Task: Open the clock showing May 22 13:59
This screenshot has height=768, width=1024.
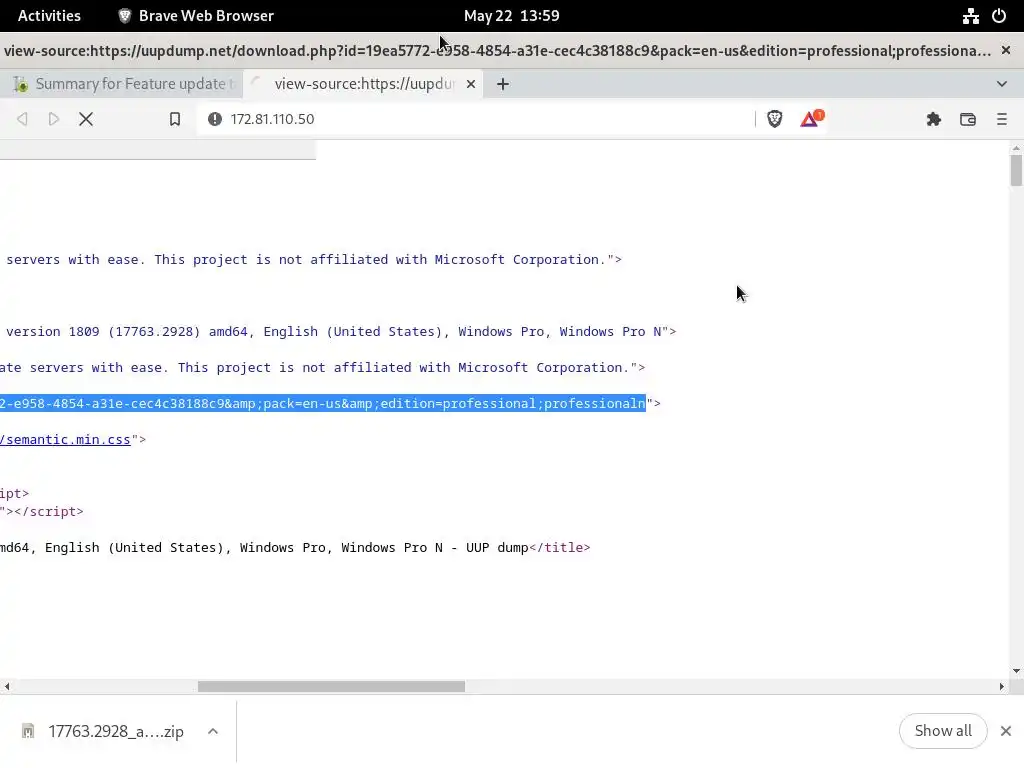Action: [511, 16]
